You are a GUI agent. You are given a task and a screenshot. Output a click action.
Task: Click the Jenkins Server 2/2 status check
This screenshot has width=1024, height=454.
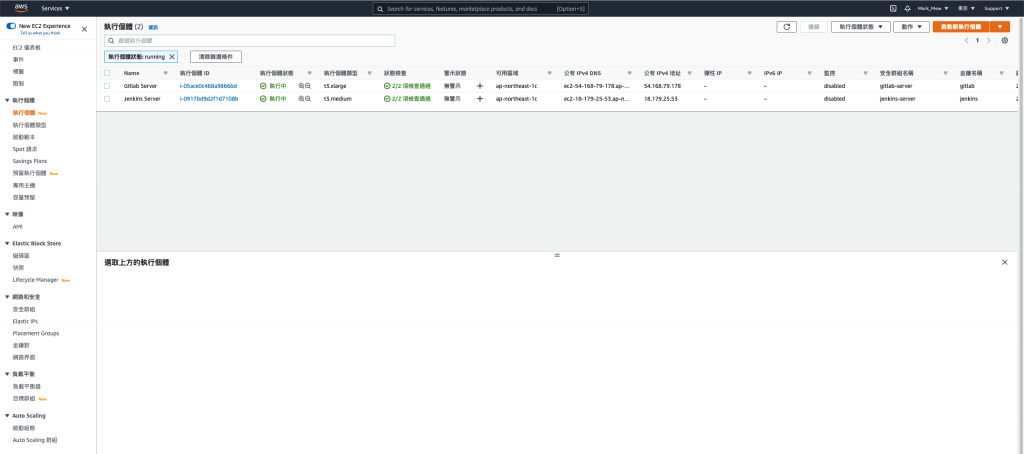point(407,99)
